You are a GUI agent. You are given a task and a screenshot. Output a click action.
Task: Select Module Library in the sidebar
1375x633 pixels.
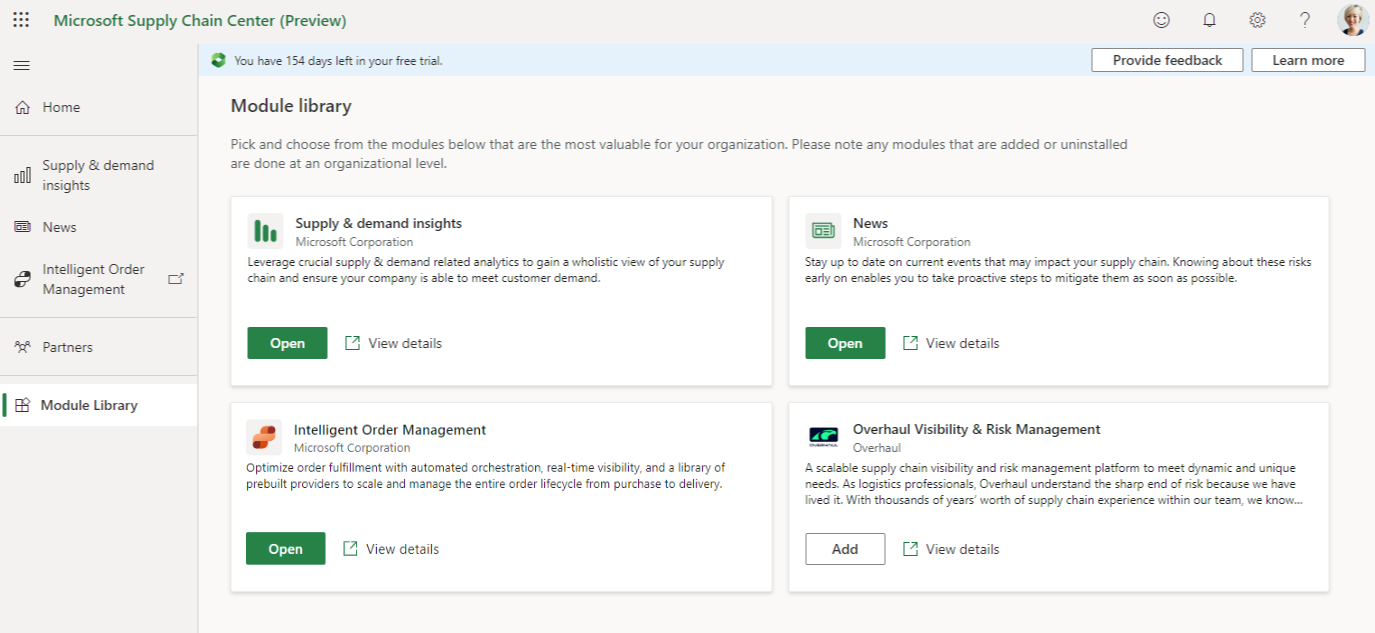tap(98, 405)
